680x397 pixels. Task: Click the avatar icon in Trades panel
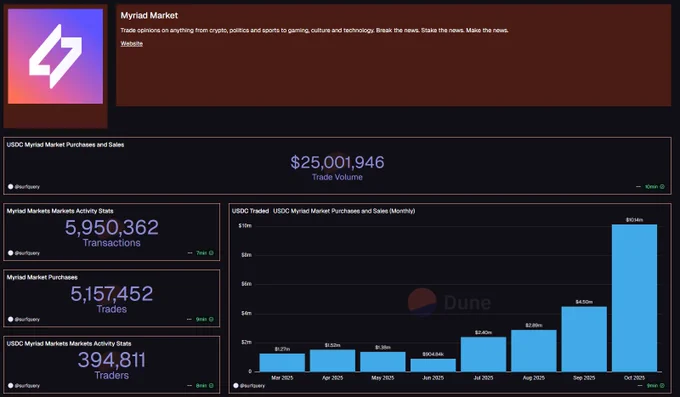tap(10, 319)
